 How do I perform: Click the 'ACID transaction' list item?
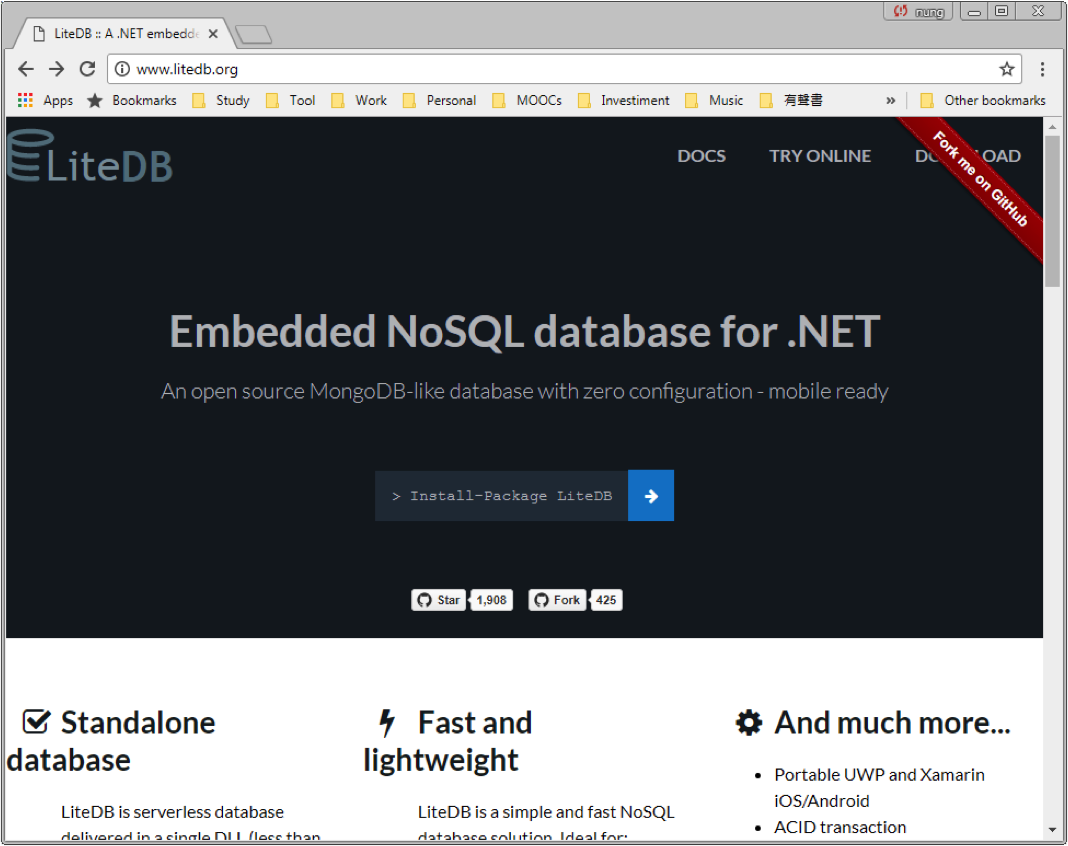pyautogui.click(x=840, y=827)
